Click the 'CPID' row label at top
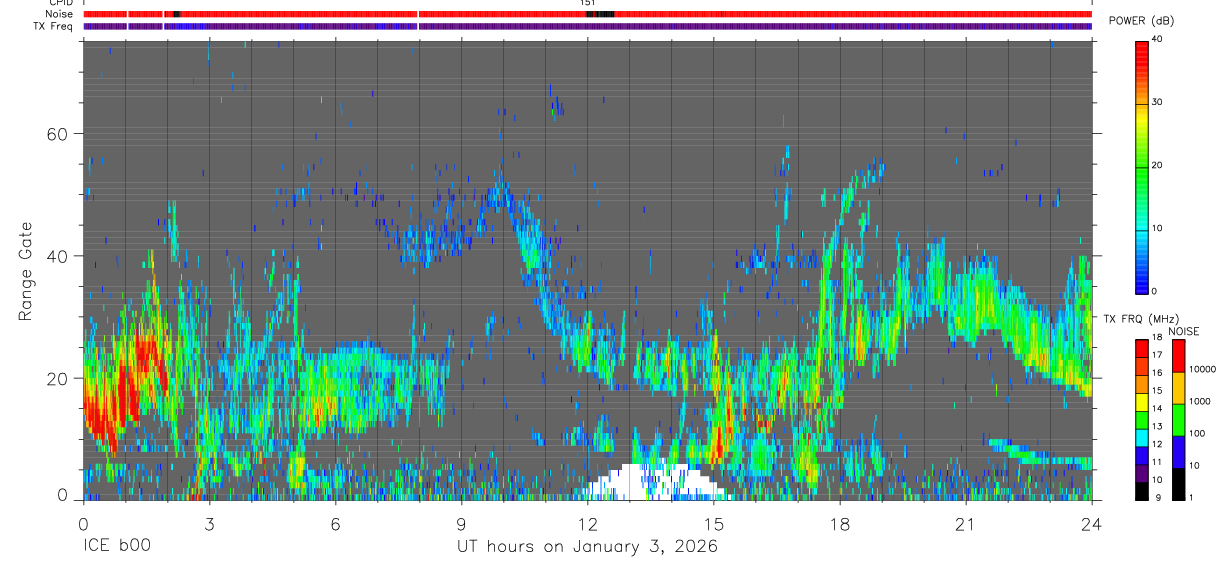The image size is (1228, 567). pyautogui.click(x=61, y=3)
